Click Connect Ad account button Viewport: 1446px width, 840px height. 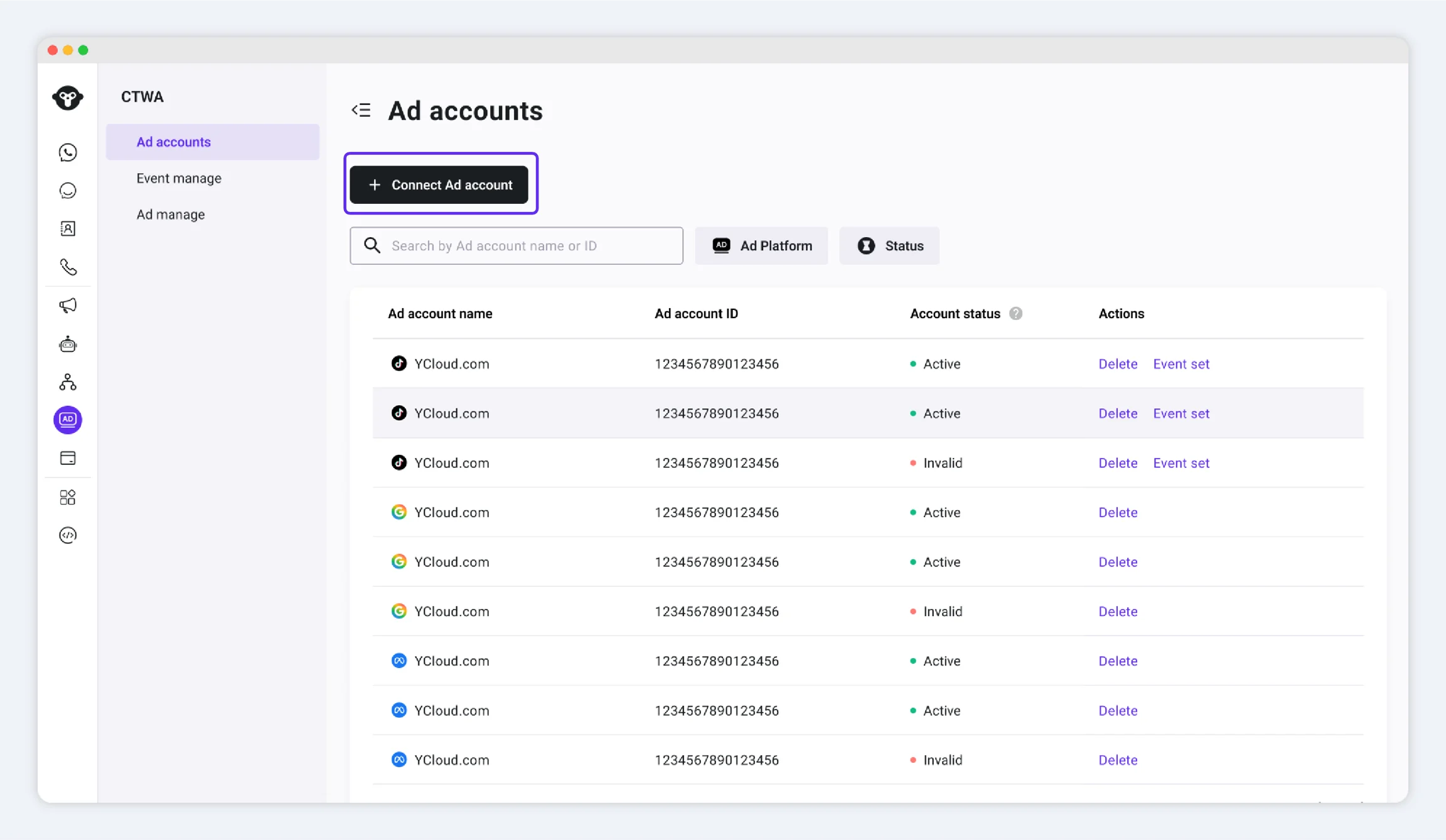439,184
